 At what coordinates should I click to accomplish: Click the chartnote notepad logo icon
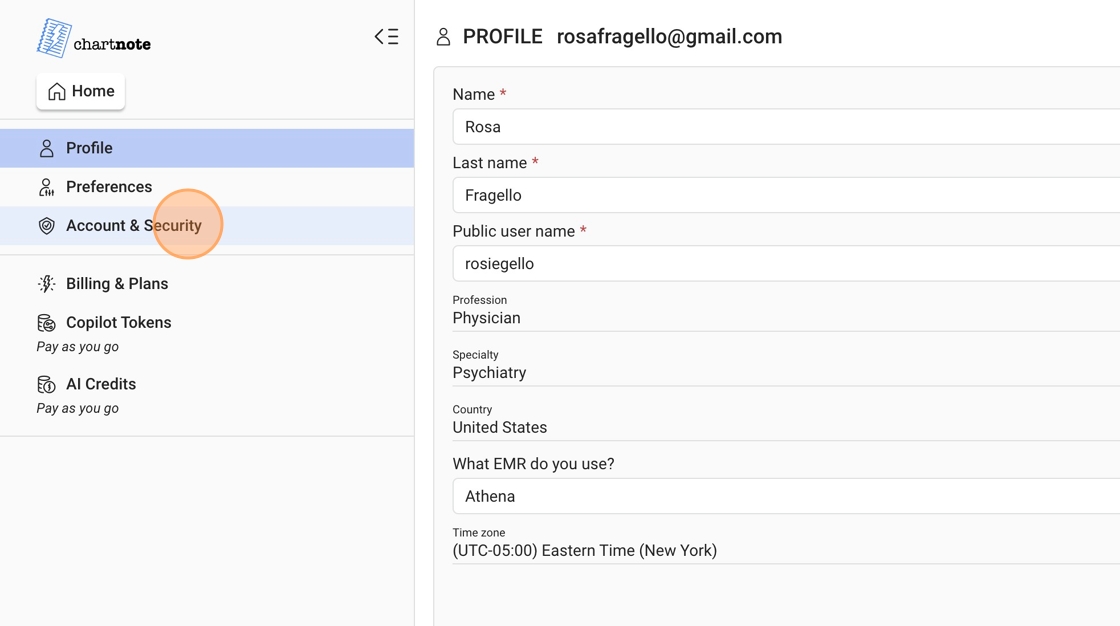click(x=54, y=38)
